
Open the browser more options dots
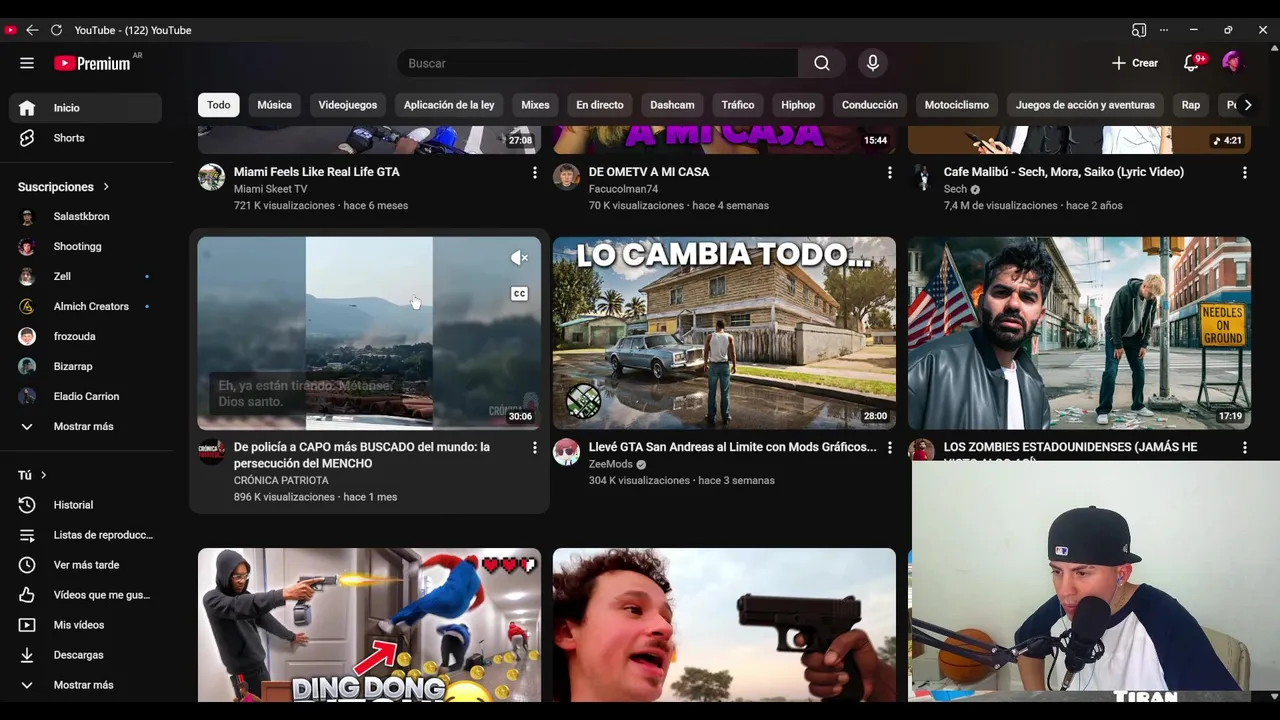click(x=1164, y=30)
